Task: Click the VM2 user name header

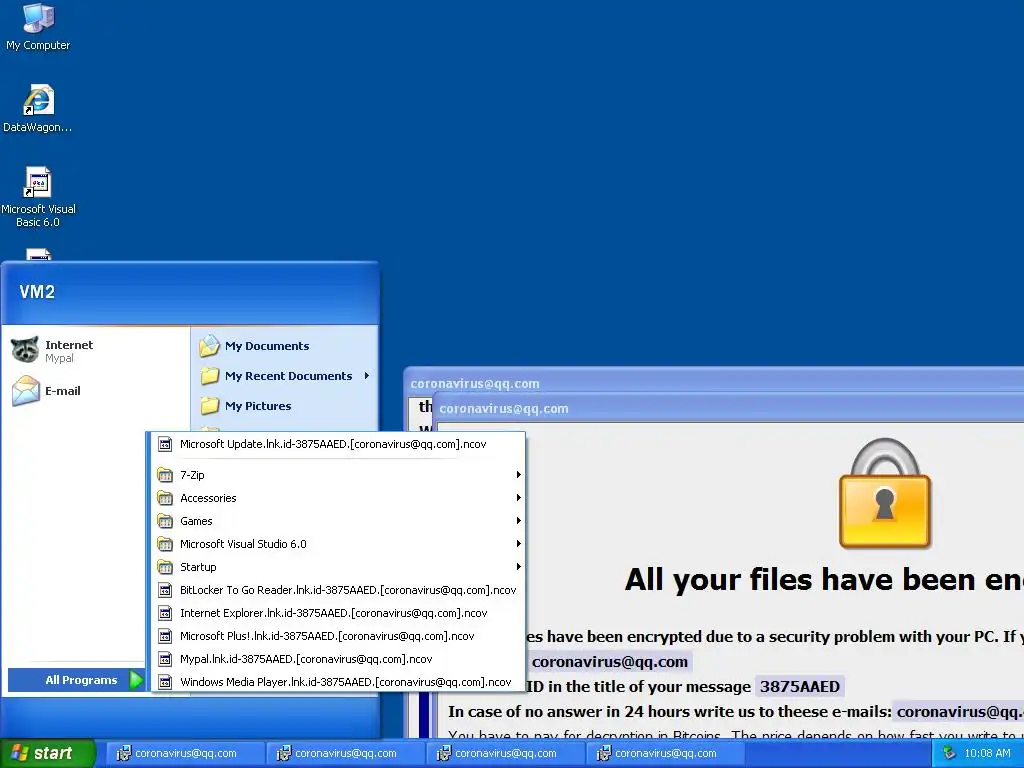Action: coord(37,292)
